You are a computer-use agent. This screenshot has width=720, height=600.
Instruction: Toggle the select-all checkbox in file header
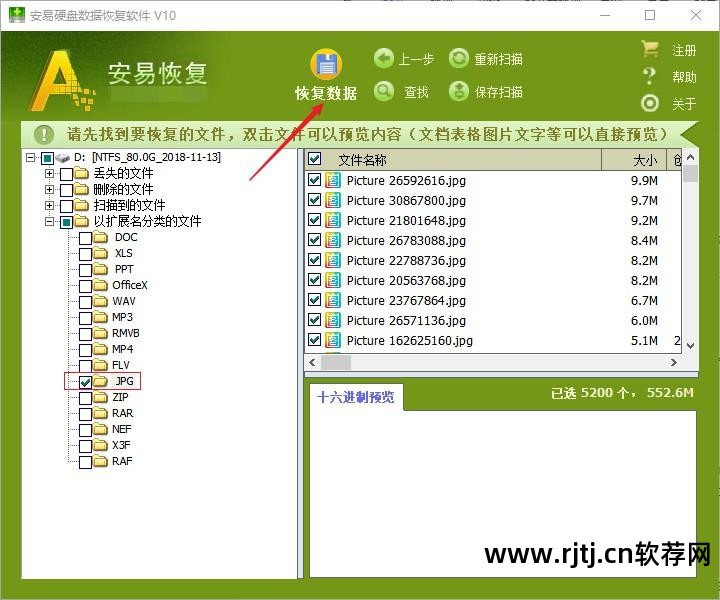click(315, 159)
